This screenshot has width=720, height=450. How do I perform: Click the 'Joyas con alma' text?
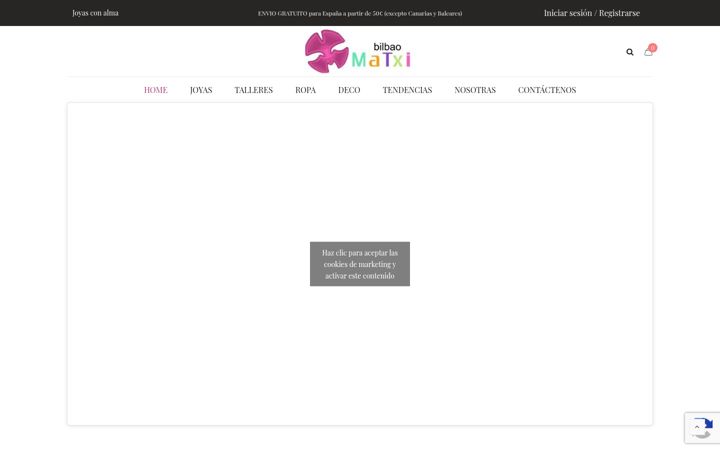(95, 13)
